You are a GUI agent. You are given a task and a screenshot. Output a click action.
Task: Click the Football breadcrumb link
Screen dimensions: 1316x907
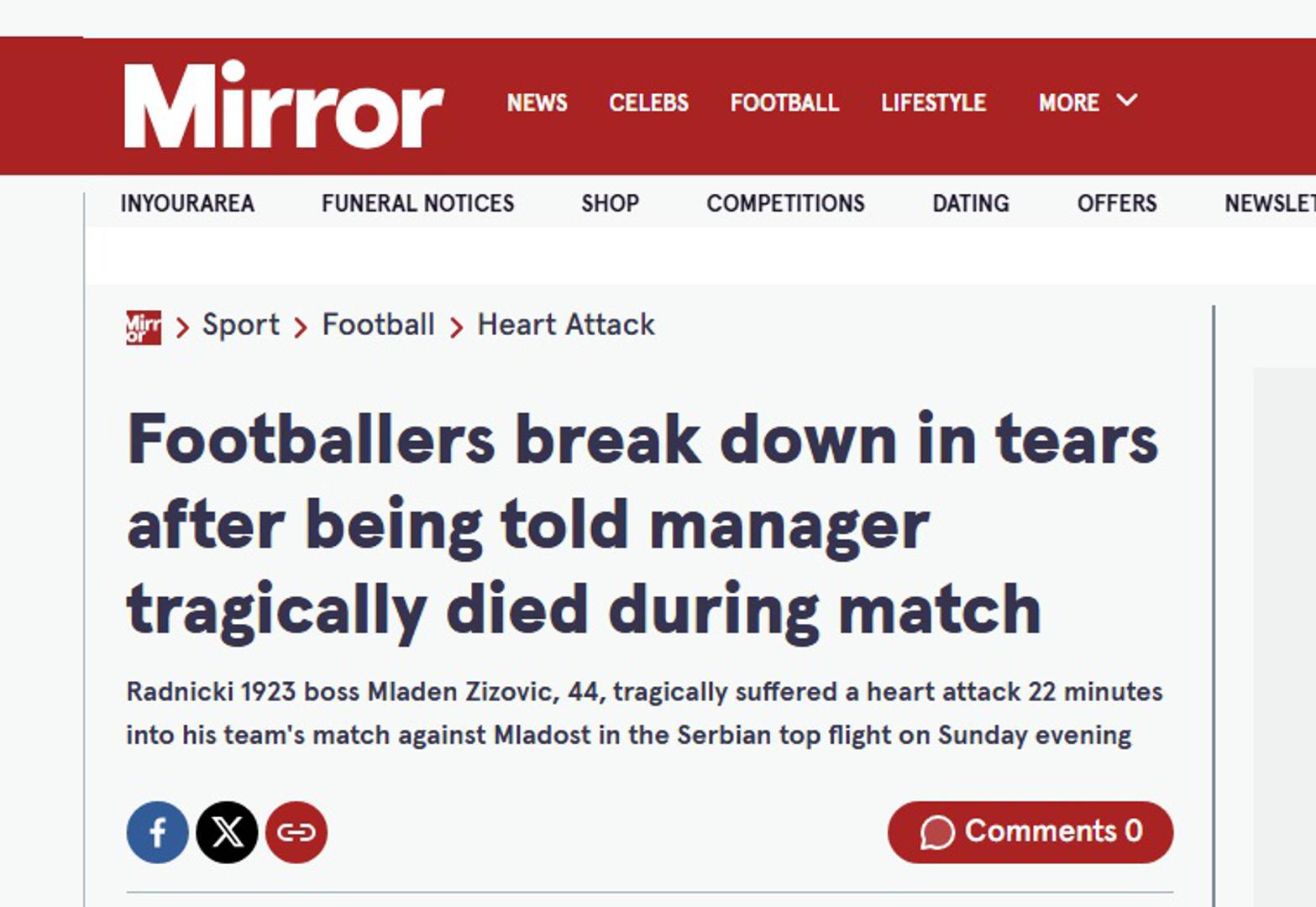379,325
